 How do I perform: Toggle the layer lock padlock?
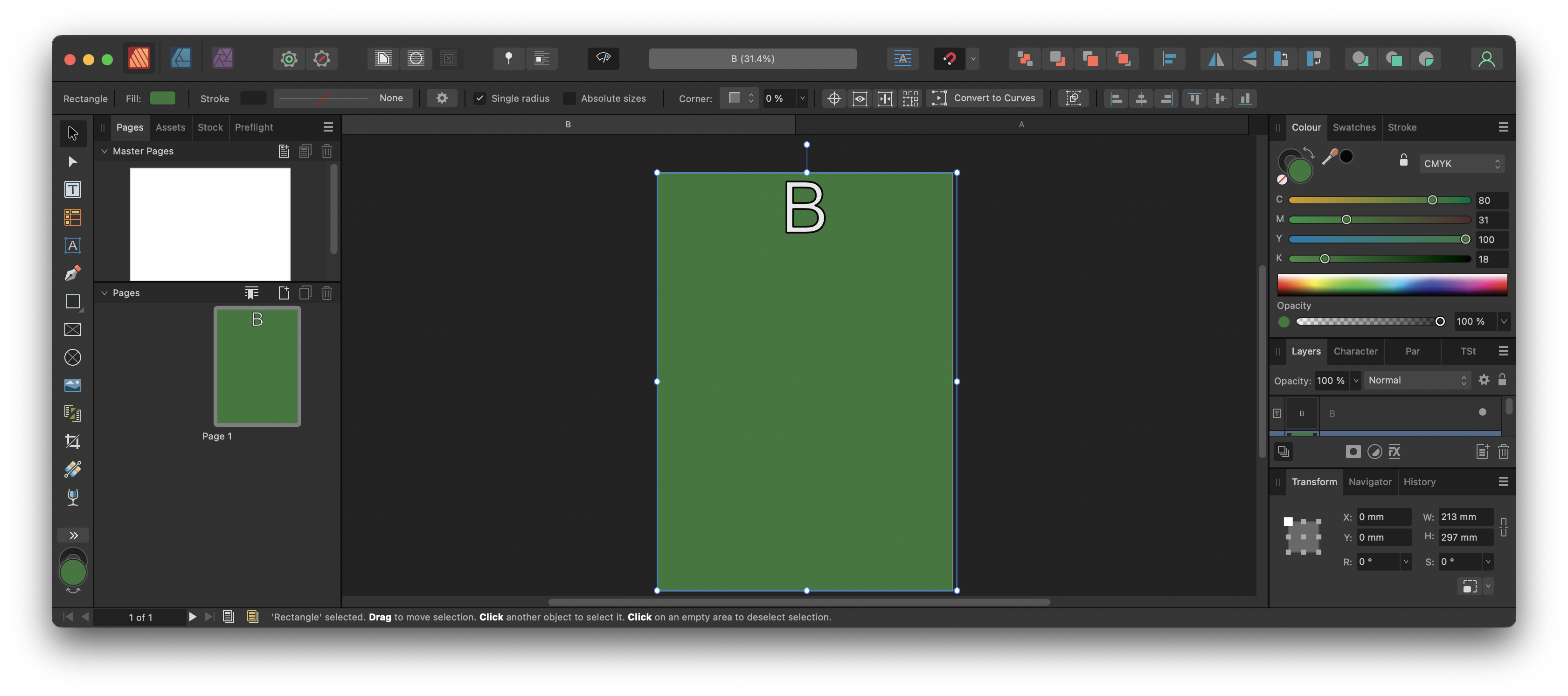click(1502, 380)
